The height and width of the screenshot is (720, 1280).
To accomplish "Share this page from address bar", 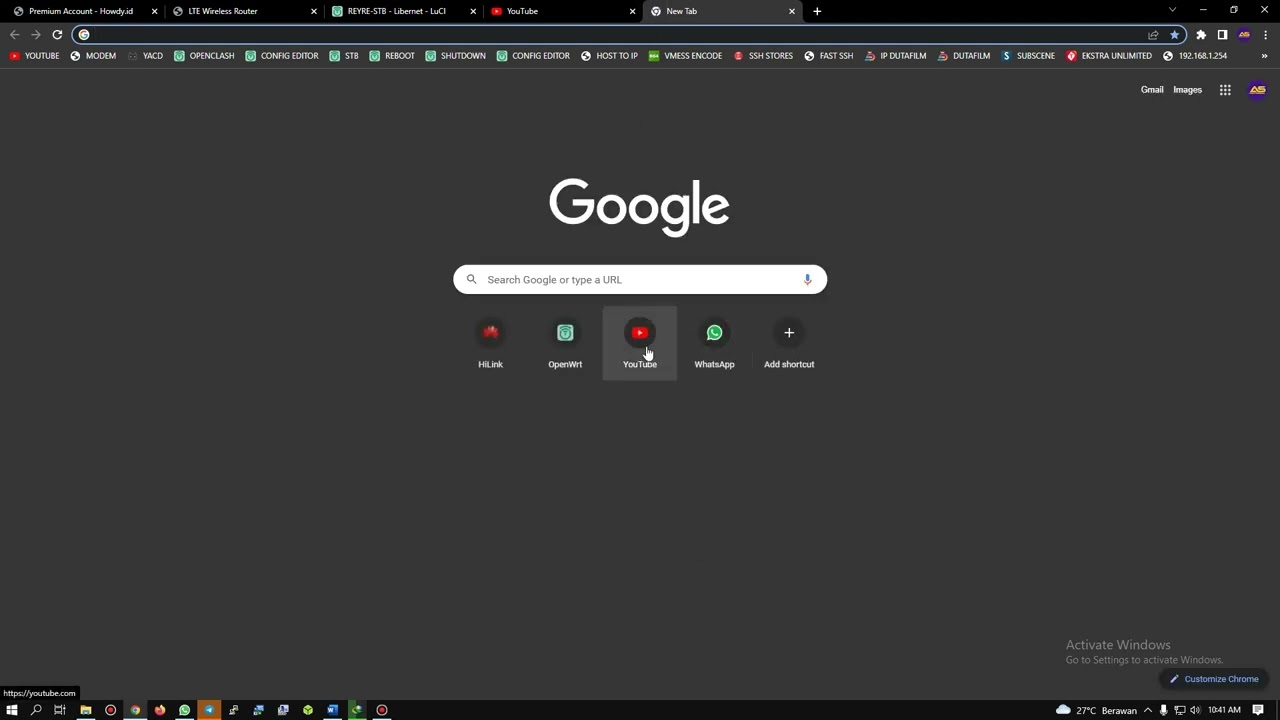I will point(1153,35).
